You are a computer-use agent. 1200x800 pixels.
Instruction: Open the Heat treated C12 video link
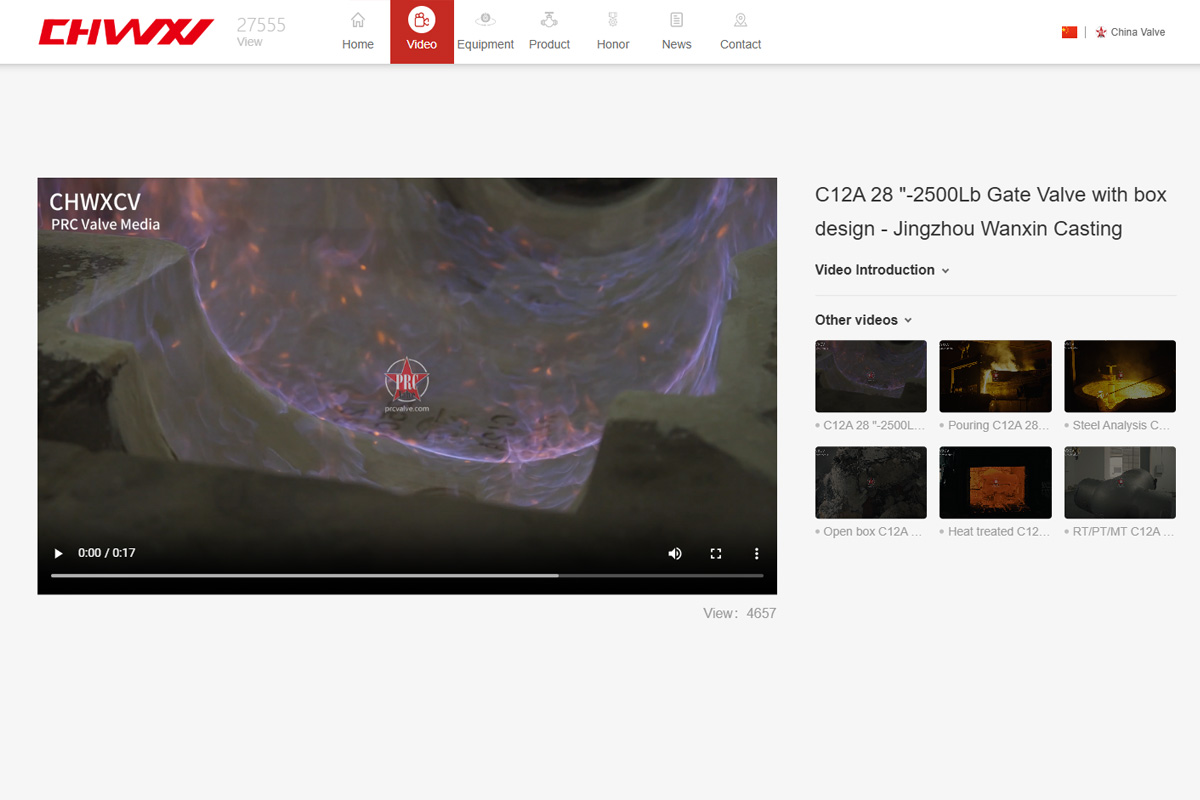995,532
